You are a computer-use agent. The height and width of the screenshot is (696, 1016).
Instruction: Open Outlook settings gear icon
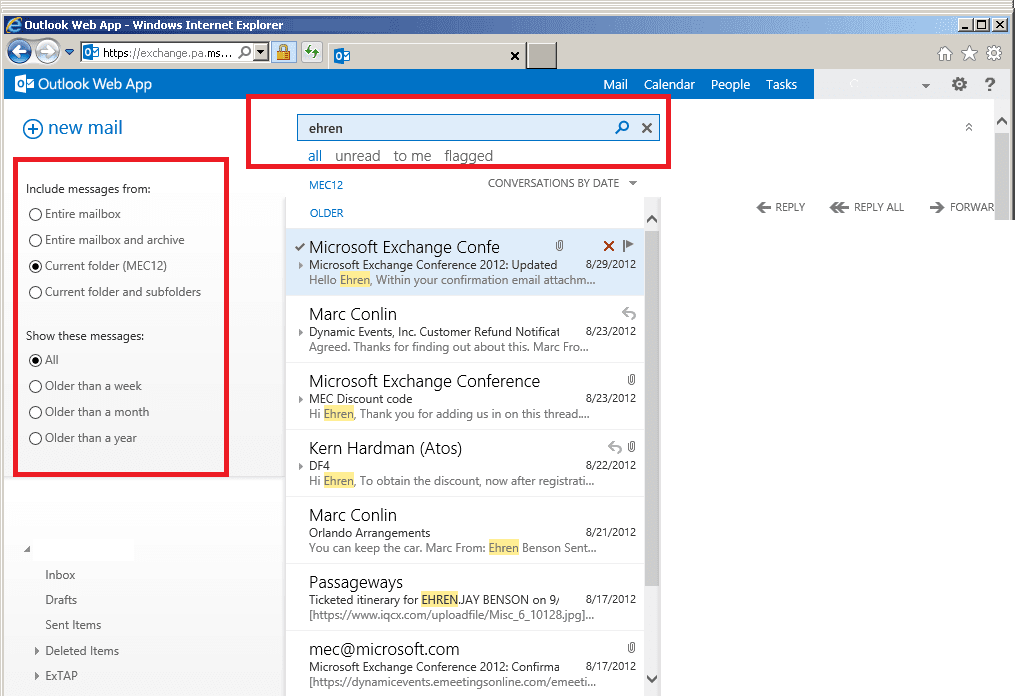pyautogui.click(x=959, y=84)
